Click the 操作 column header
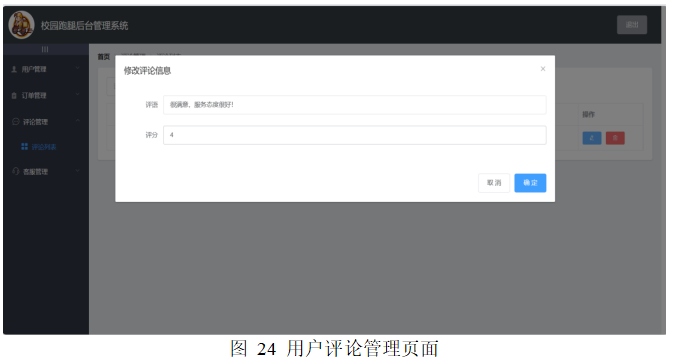This screenshot has height=362, width=680. coord(588,114)
